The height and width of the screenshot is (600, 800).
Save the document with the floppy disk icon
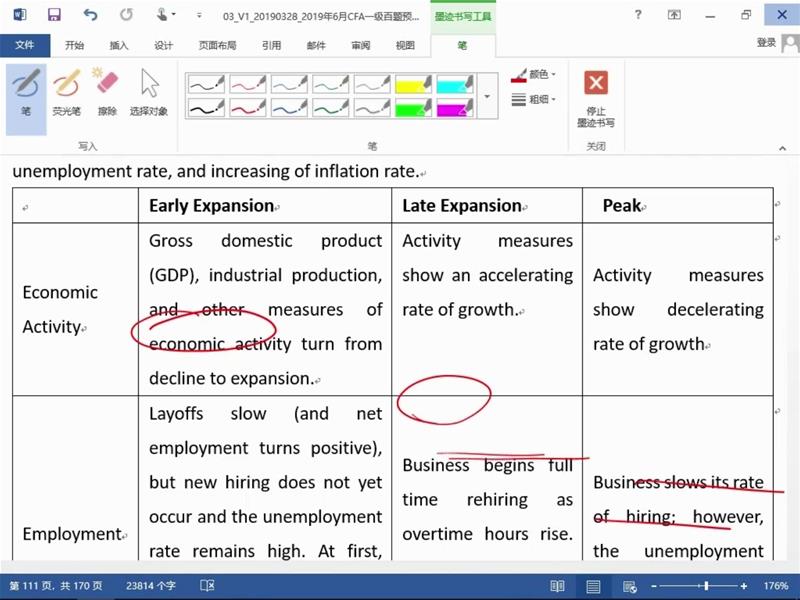[54, 14]
